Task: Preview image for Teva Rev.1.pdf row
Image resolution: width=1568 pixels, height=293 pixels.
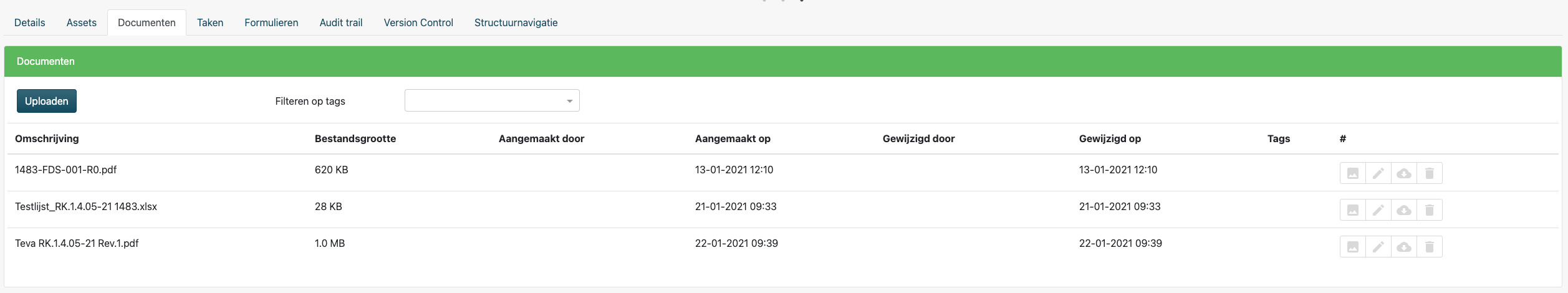Action: click(1352, 247)
